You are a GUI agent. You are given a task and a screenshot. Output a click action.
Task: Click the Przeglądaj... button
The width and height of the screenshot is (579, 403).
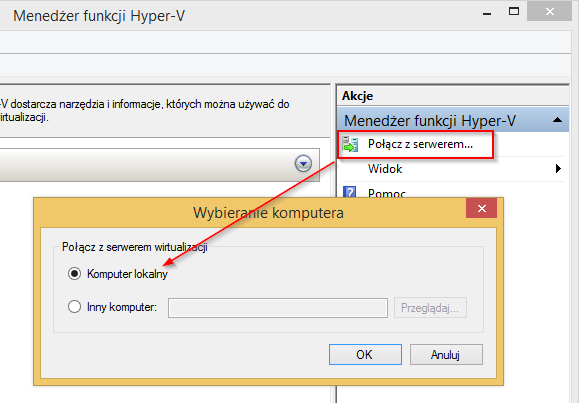[x=430, y=308]
